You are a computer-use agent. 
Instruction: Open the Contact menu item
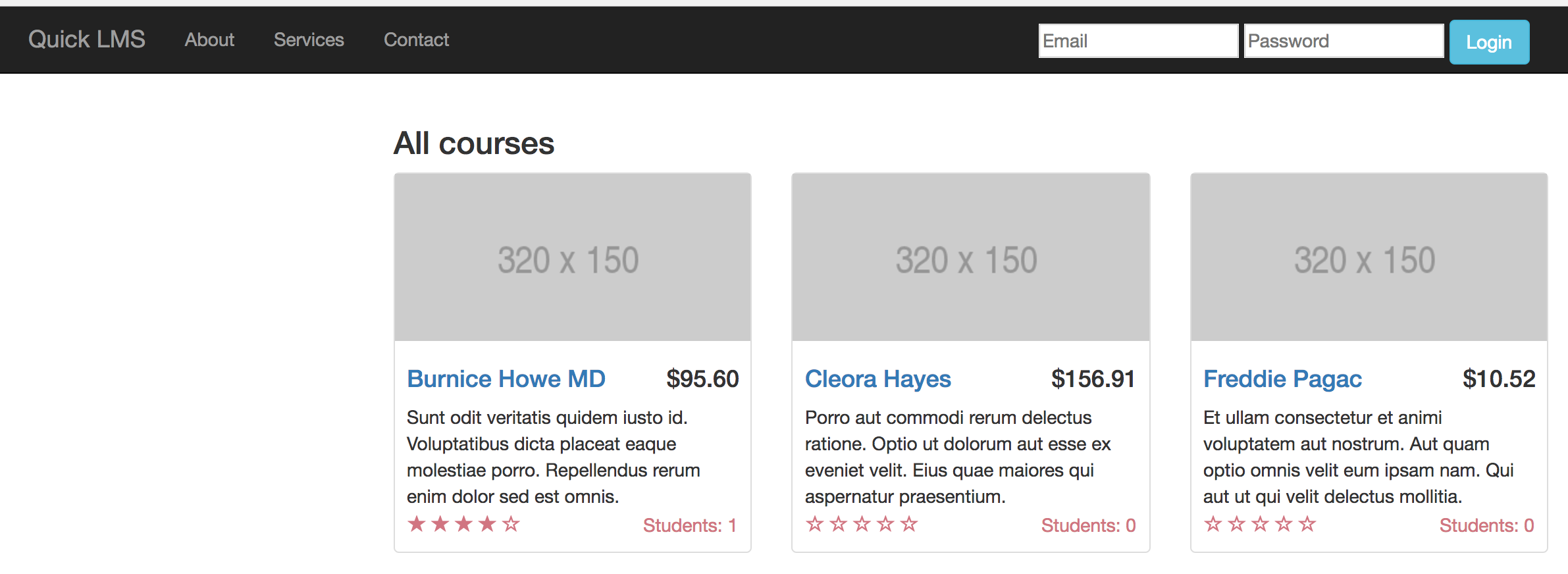point(416,39)
